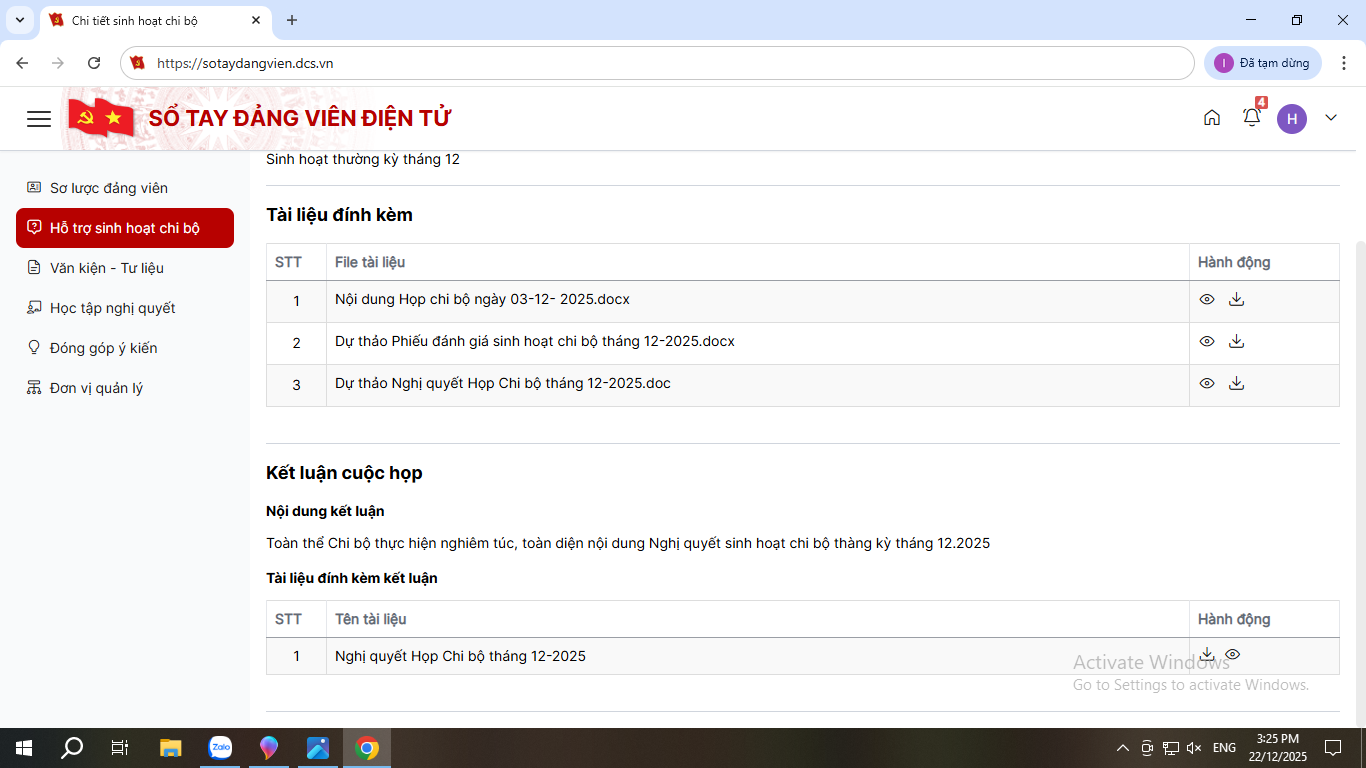Preview 'Nội dung Họp chi bộ' with eye icon

(x=1207, y=299)
